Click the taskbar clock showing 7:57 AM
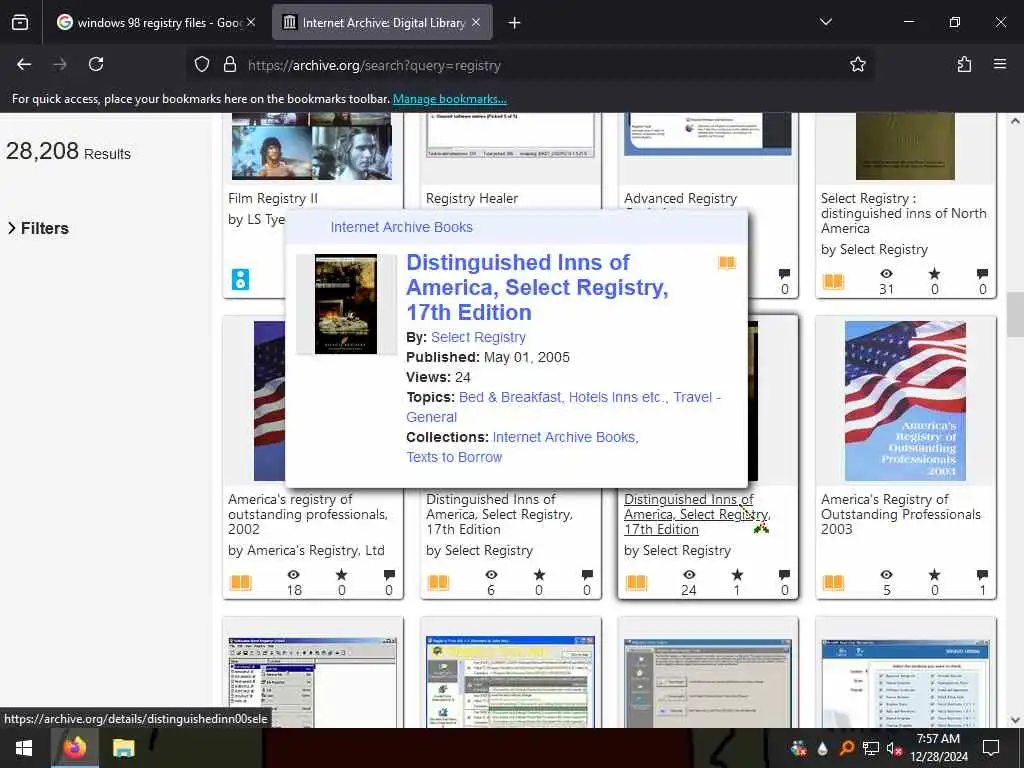 938,748
